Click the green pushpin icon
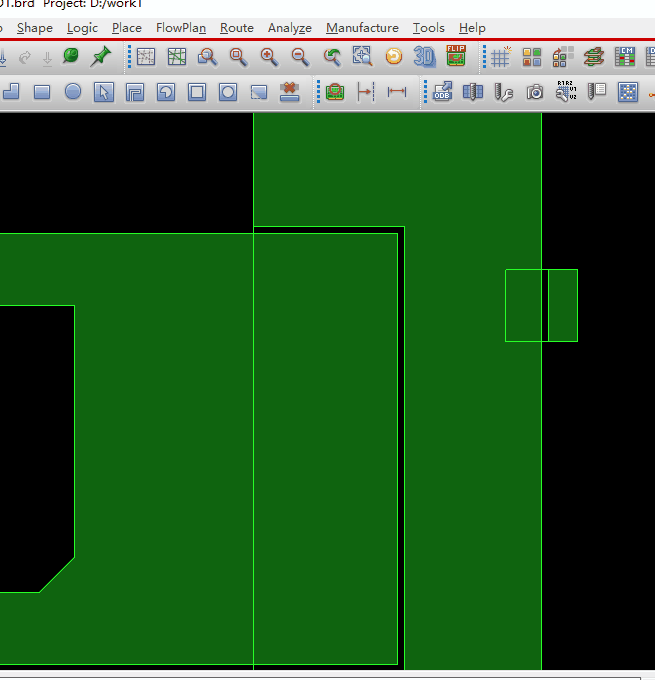Screen dimensions: 655x680 [x=101, y=57]
